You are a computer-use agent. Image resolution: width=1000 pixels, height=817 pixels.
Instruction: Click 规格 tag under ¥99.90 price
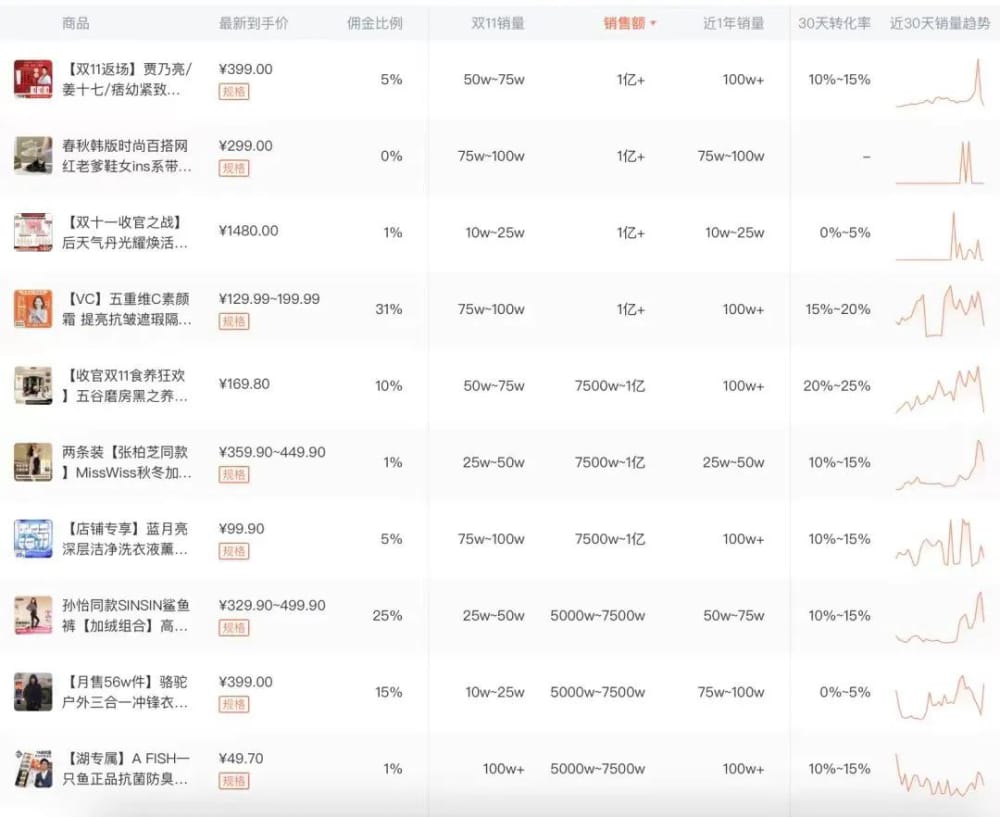tap(234, 551)
